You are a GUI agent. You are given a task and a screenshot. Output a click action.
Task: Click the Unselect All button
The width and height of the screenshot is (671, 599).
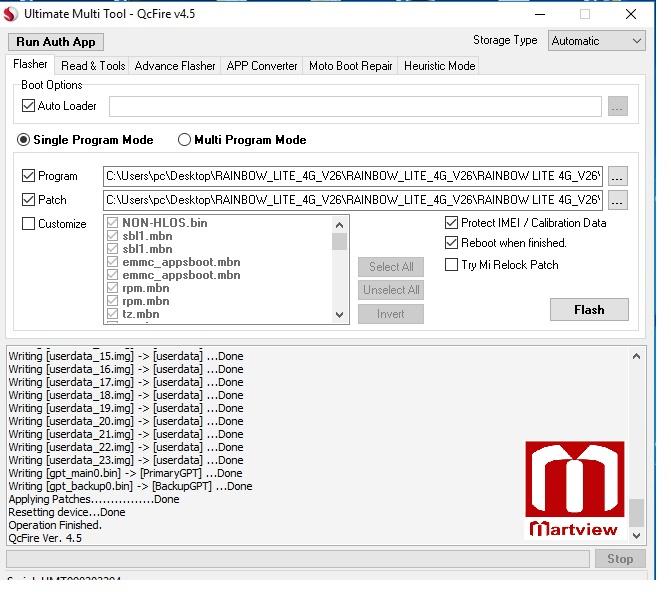[391, 290]
